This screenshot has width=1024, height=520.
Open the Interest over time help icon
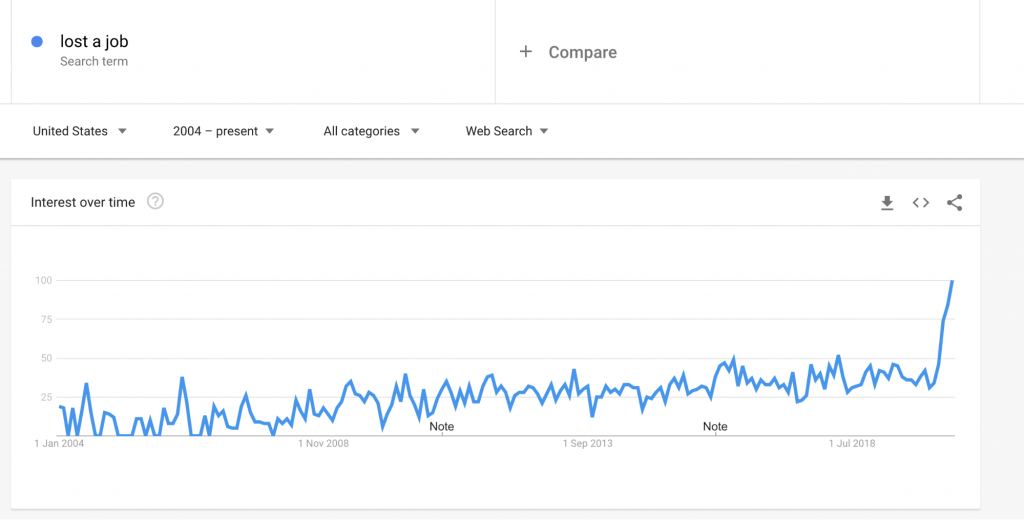[x=155, y=201]
